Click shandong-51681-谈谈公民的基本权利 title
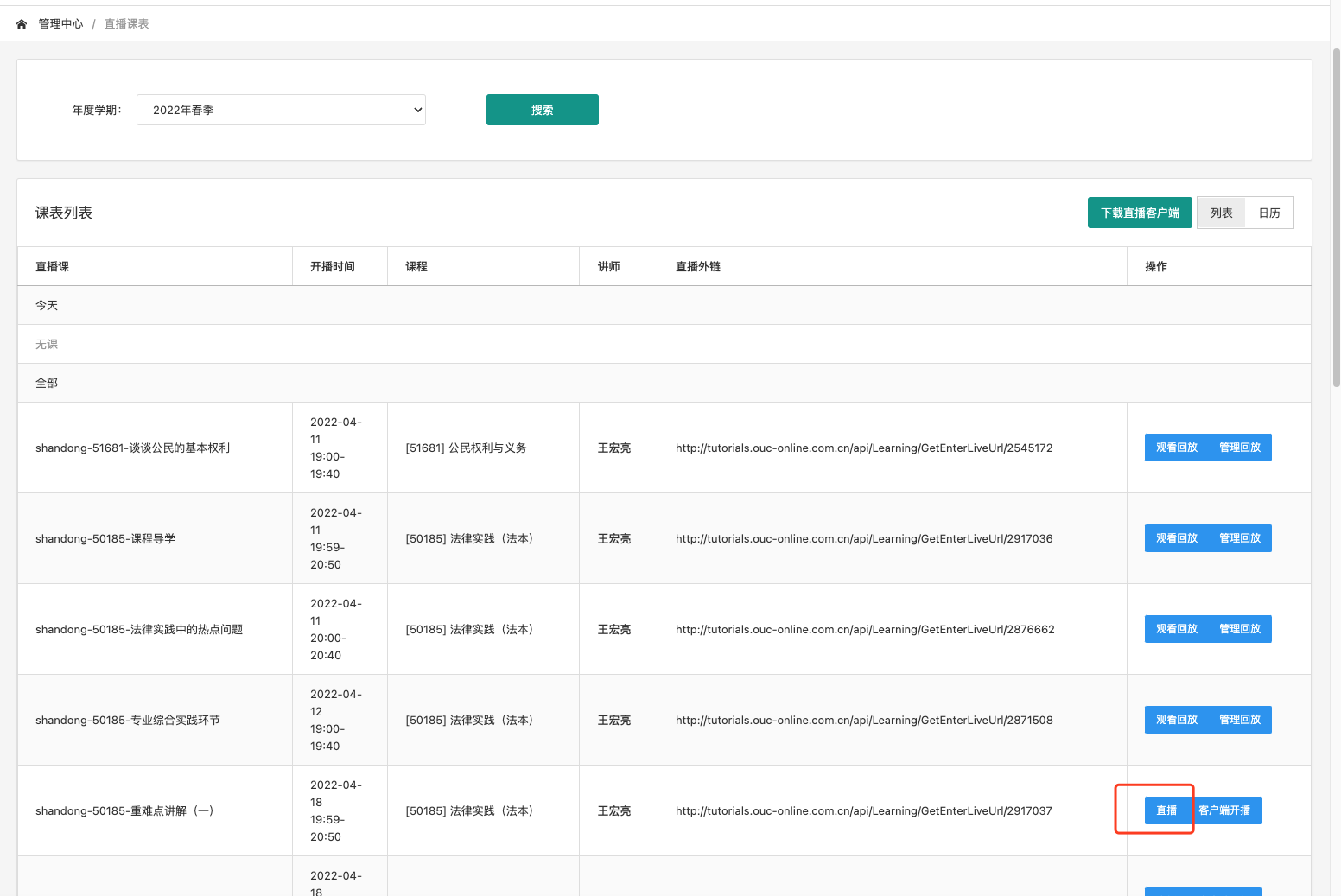The width and height of the screenshot is (1341, 896). tap(132, 448)
